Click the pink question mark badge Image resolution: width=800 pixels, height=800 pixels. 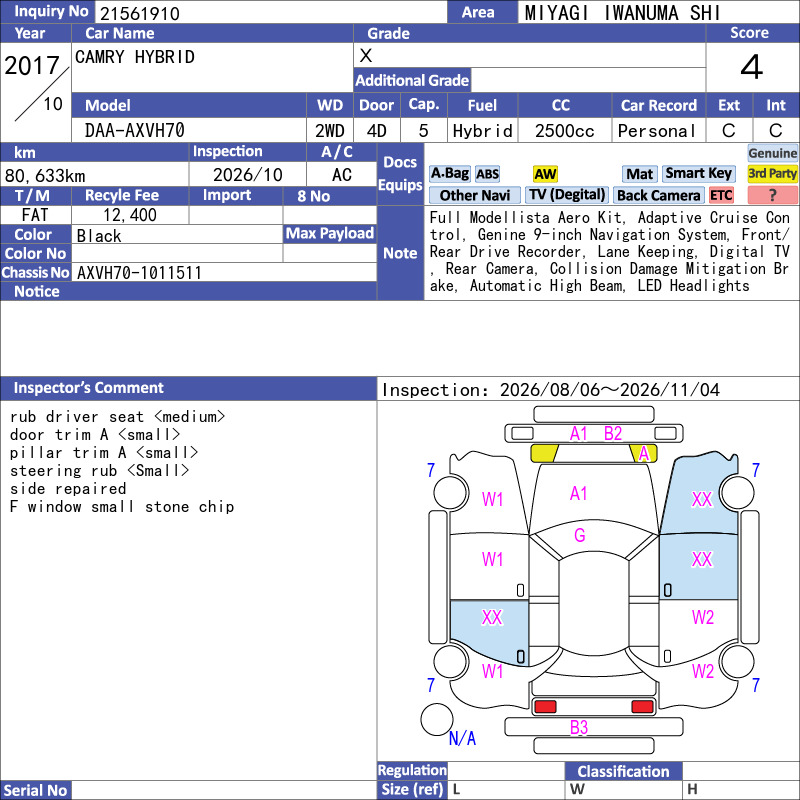[x=772, y=195]
